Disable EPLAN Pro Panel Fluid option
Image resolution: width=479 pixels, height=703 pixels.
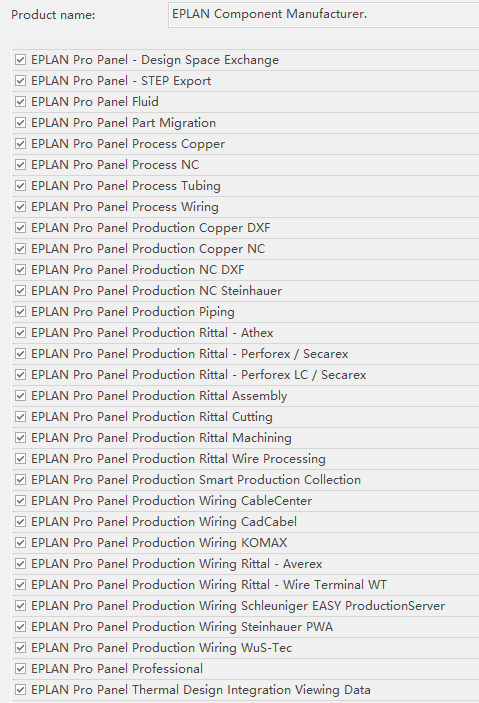pyautogui.click(x=21, y=102)
